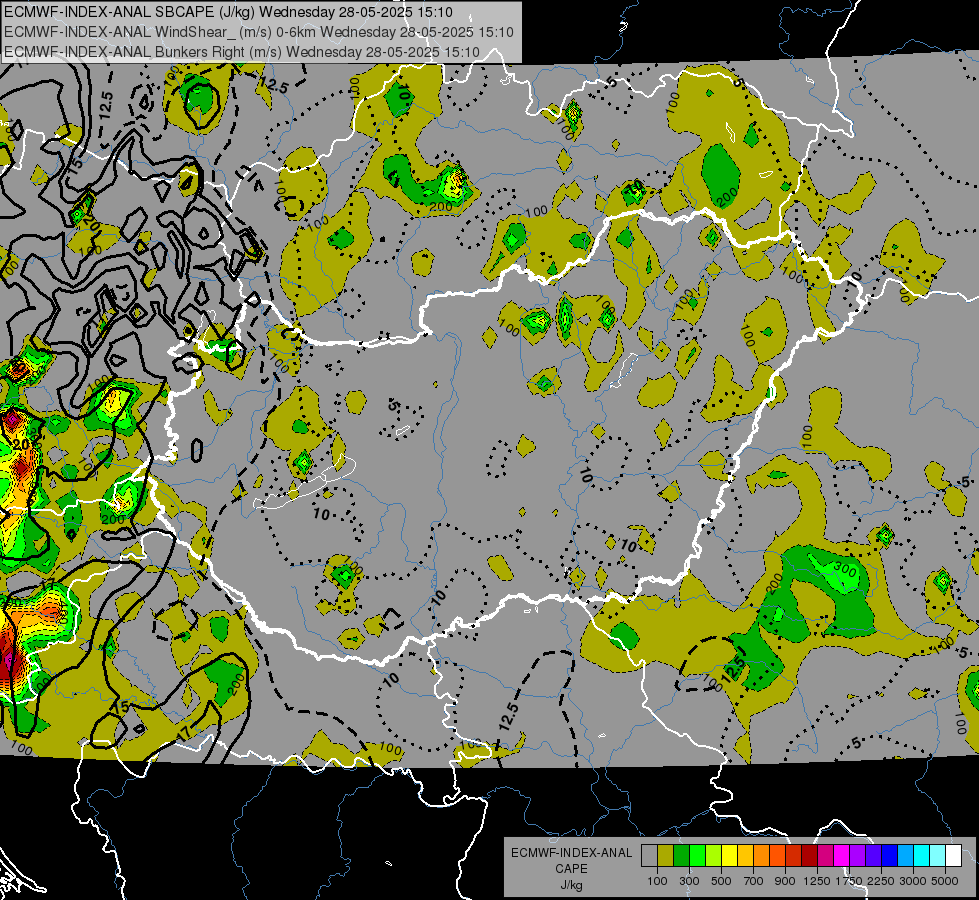The height and width of the screenshot is (900, 979).
Task: Pick the pure blue legend swatch
Action: (x=890, y=856)
